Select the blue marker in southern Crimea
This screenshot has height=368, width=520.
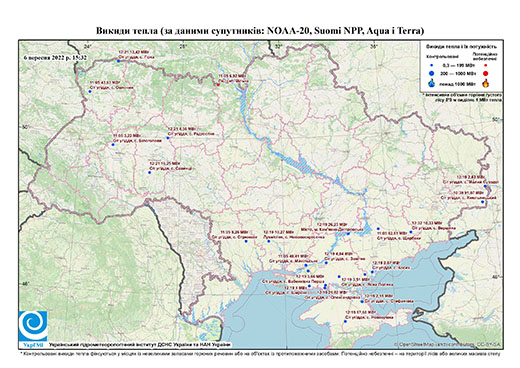[345, 321]
